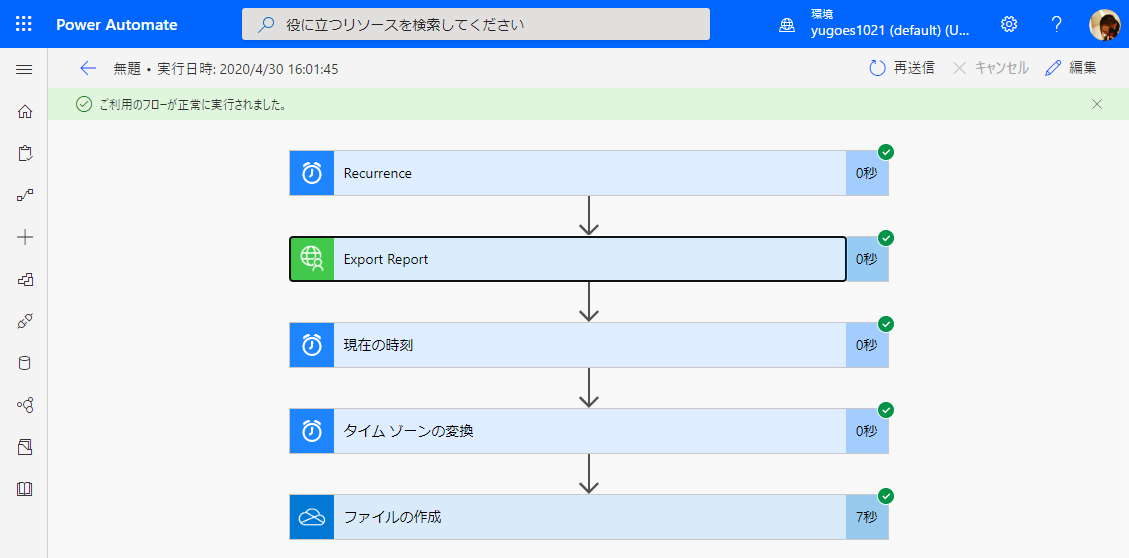1129x558 pixels.
Task: Click the 0秒 duration on タイム ゾーンの変換
Action: tap(866, 431)
